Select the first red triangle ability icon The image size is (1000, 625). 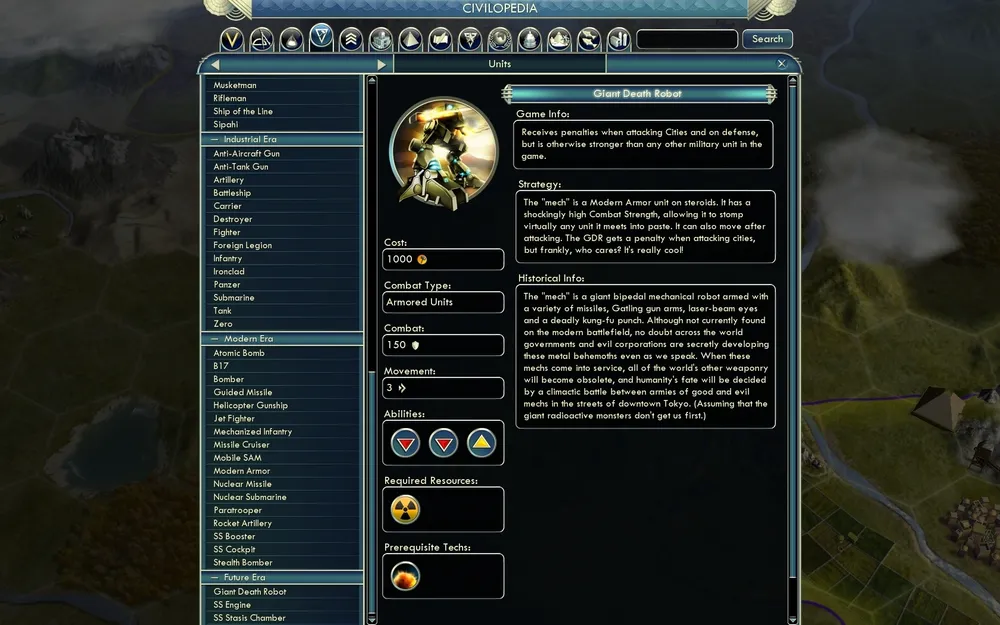405,443
